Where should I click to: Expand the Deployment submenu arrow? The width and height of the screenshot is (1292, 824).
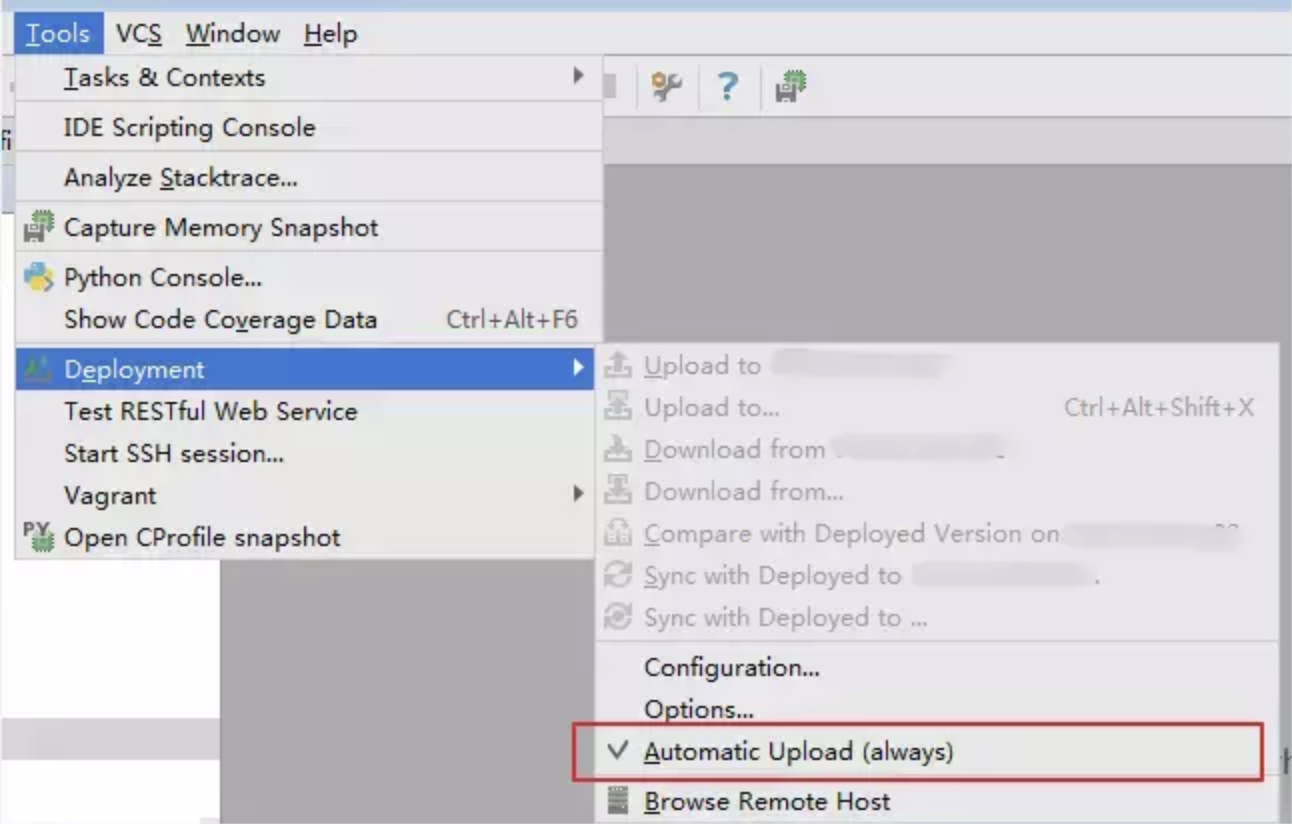click(x=578, y=368)
